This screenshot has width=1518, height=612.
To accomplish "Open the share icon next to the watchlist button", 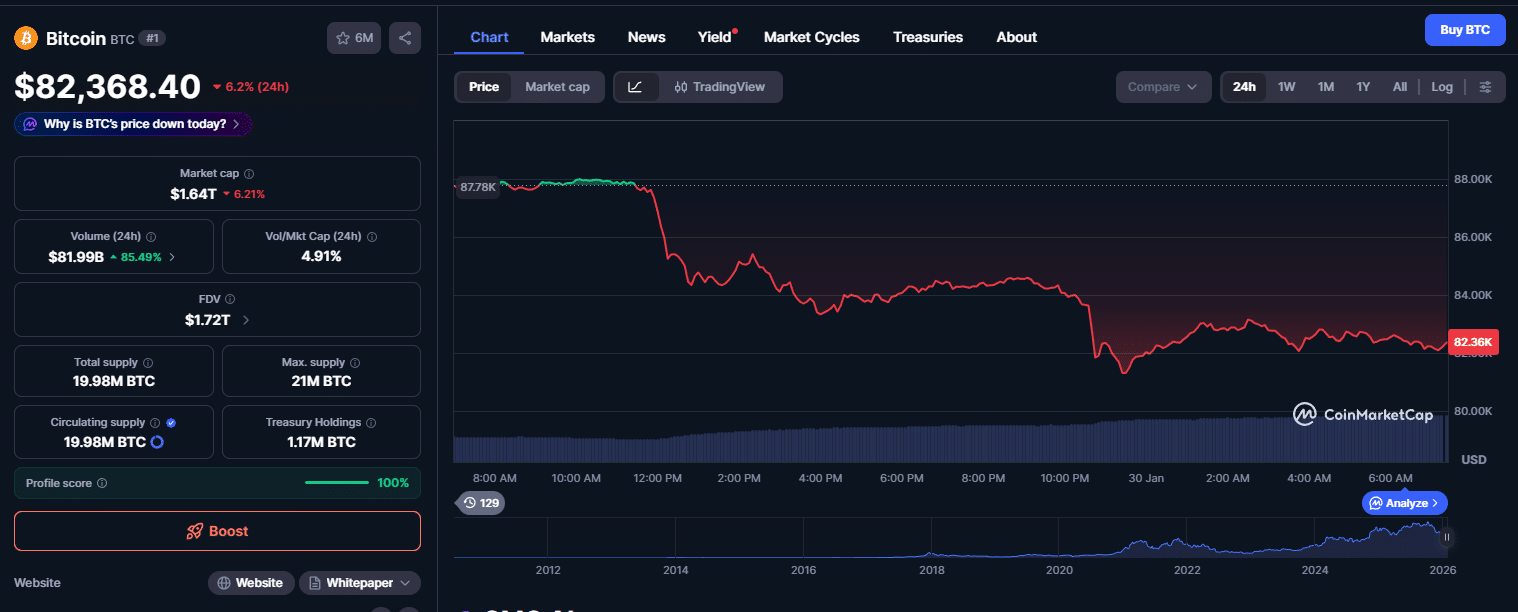I will 405,36.
